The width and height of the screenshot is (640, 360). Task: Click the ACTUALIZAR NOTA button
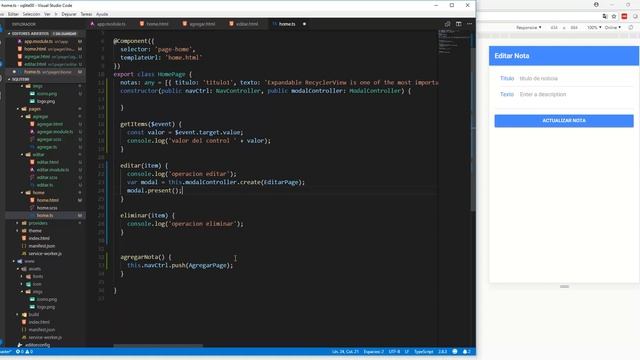click(564, 121)
